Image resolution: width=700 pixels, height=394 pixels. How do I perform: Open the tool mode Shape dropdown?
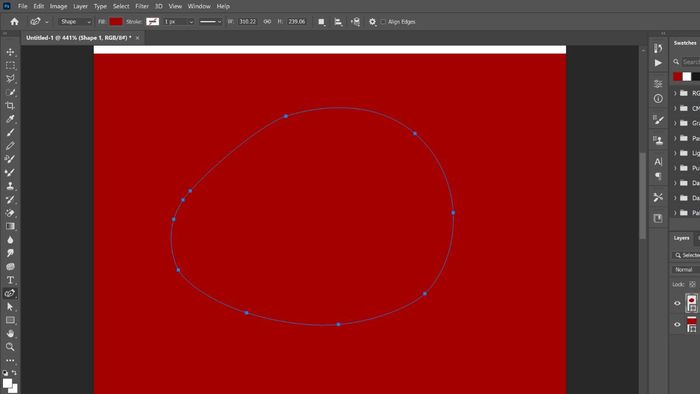[75, 21]
